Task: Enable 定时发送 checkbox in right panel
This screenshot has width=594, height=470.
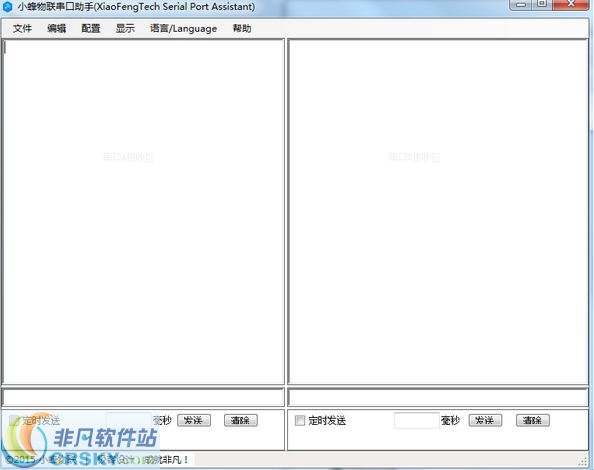Action: click(300, 420)
